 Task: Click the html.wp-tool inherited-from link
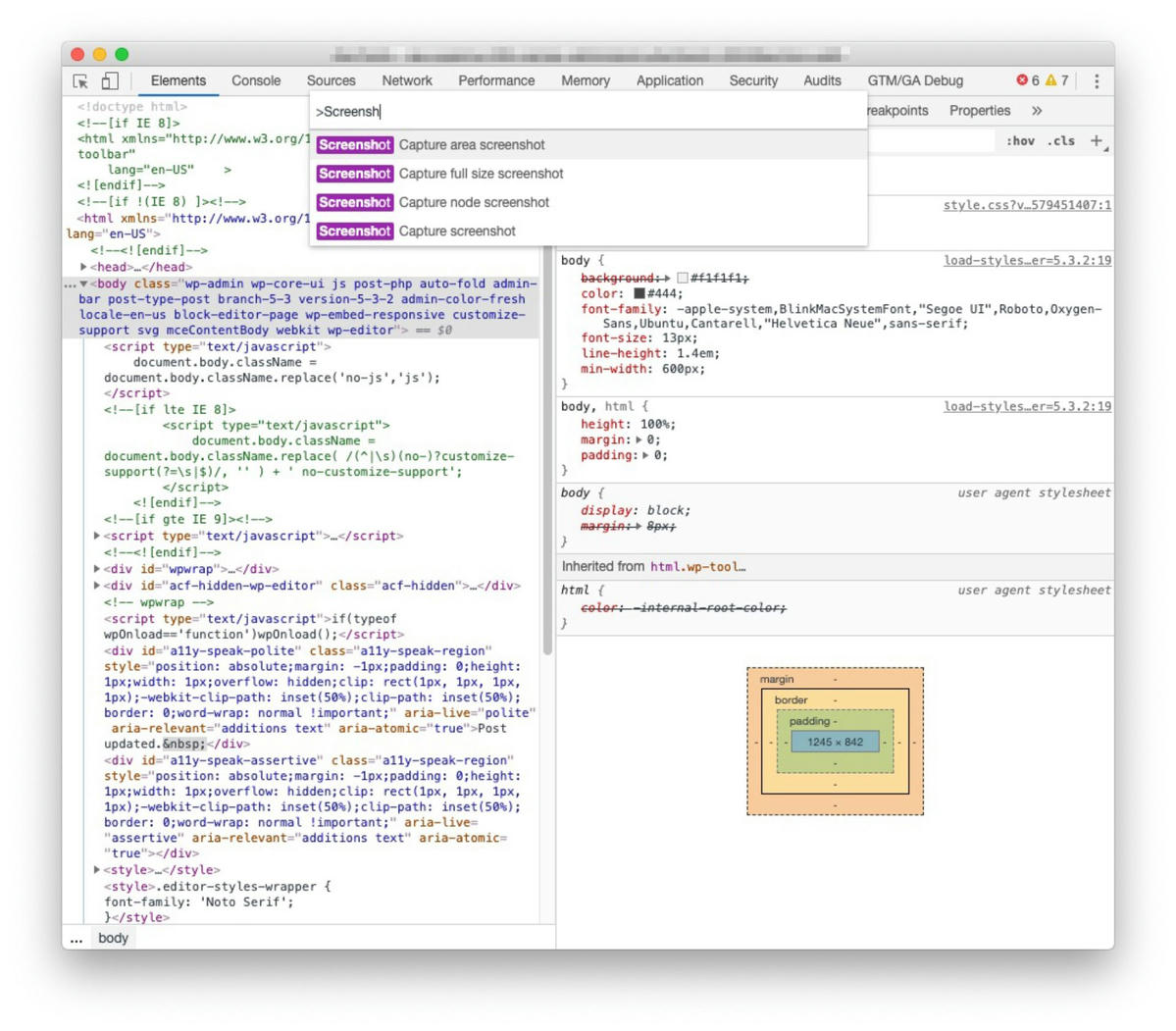coord(697,567)
